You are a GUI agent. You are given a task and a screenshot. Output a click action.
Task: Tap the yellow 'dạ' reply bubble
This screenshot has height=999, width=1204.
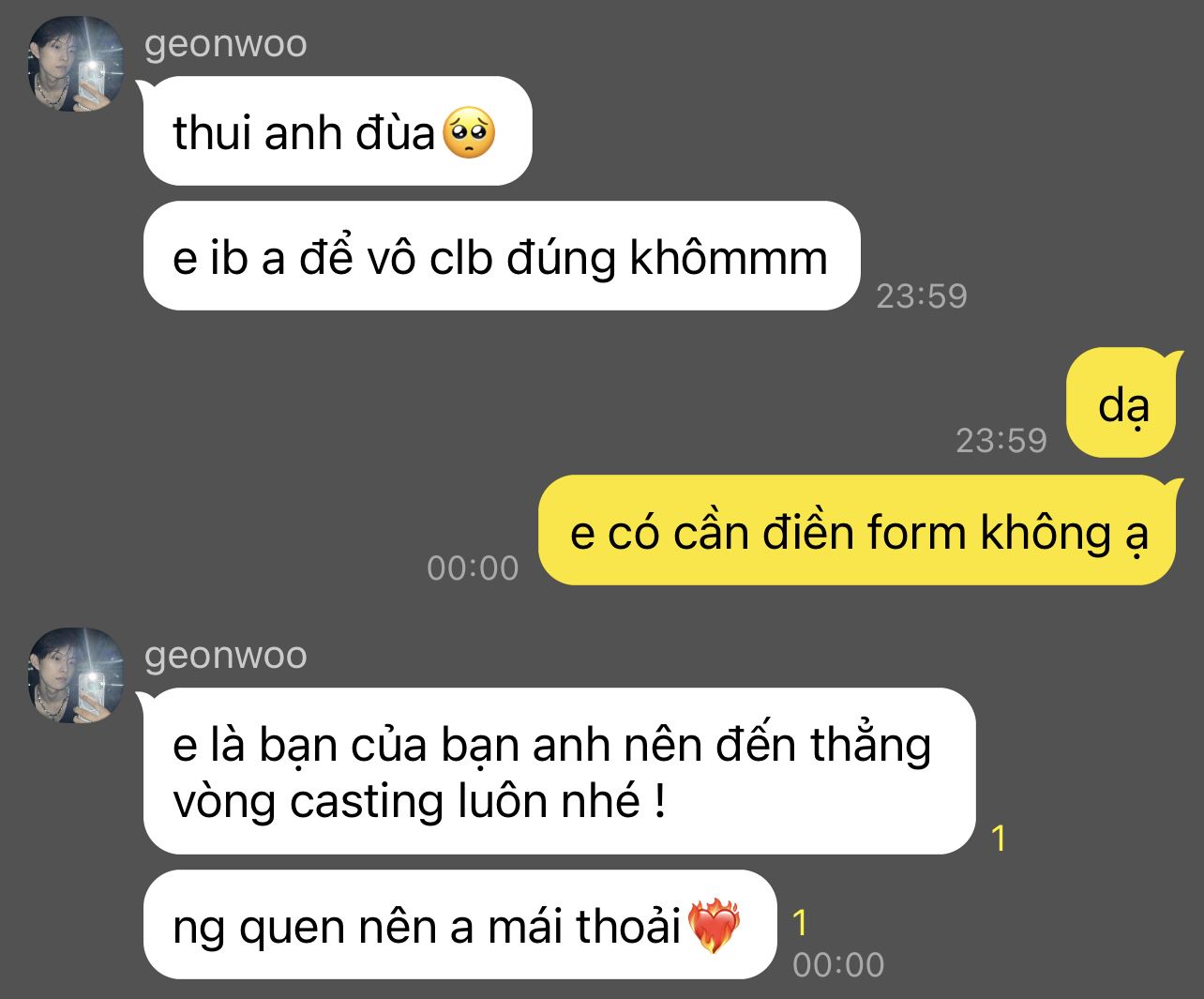pos(1121,403)
